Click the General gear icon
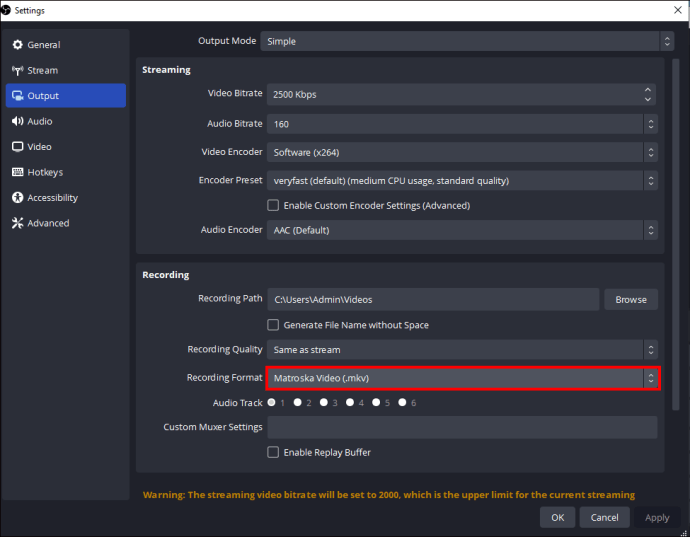The height and width of the screenshot is (537, 690). point(17,44)
